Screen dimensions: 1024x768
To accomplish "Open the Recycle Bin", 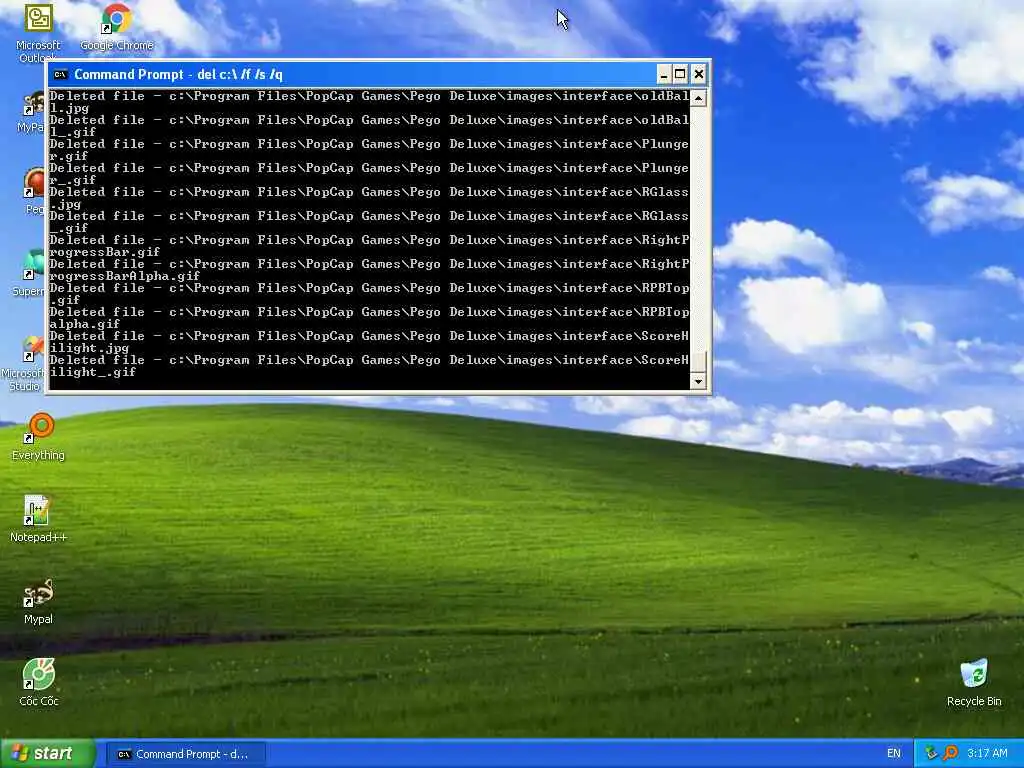I will (974, 682).
